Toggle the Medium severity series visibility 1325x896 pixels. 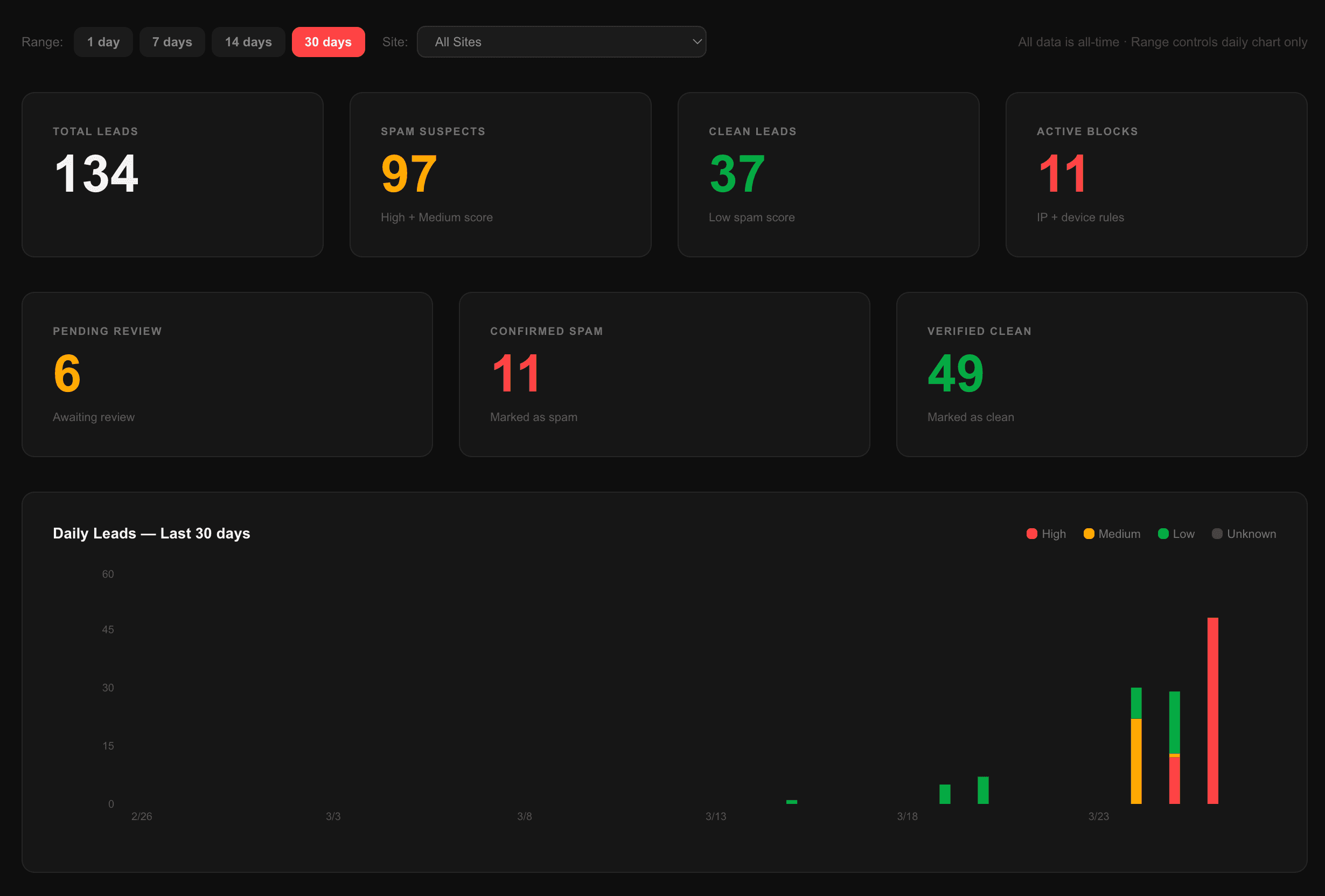coord(1111,534)
